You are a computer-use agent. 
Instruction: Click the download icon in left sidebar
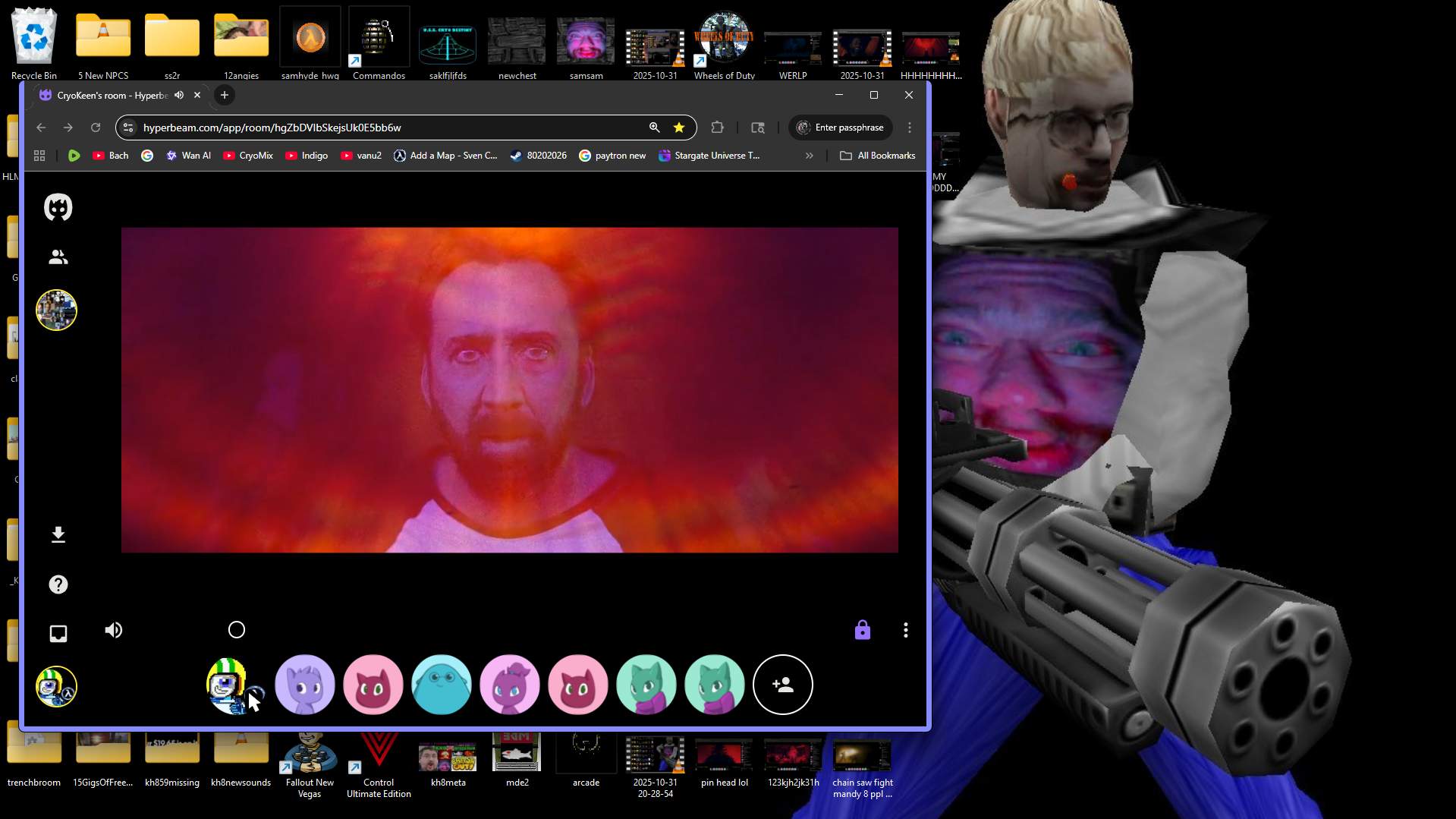58,534
